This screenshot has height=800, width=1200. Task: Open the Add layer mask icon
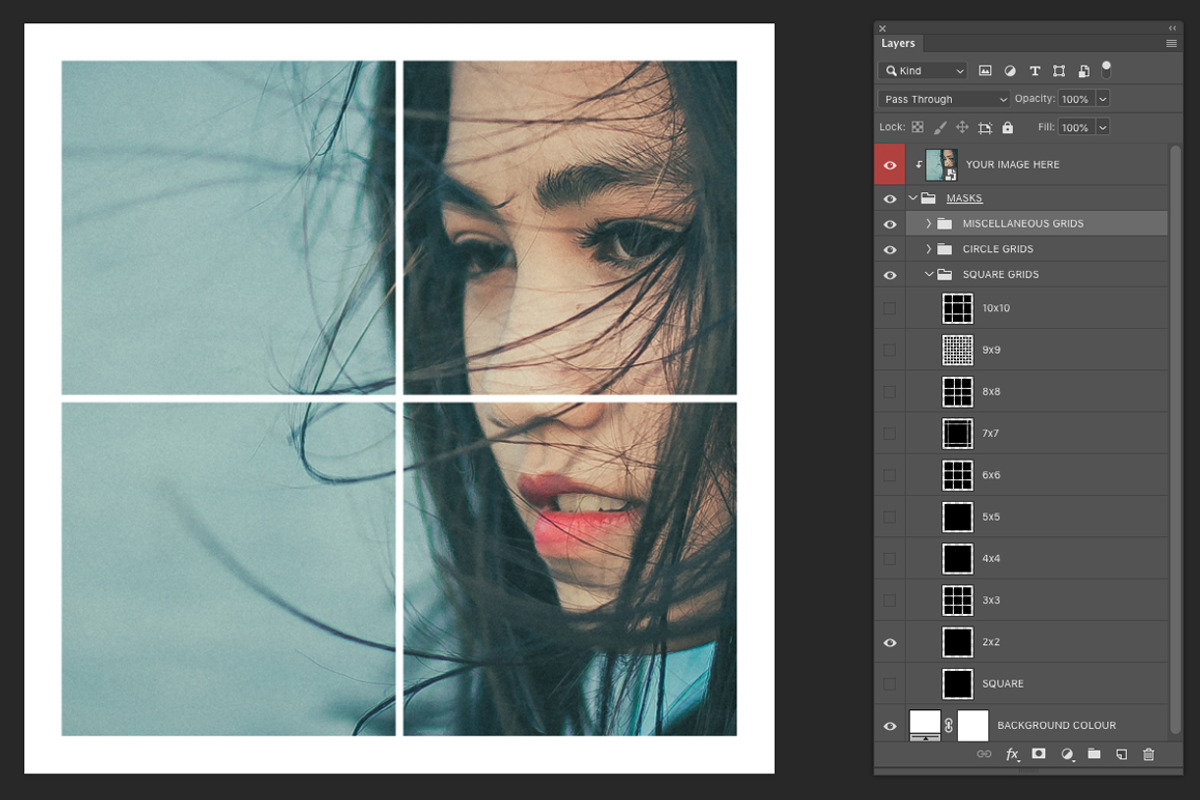1038,755
